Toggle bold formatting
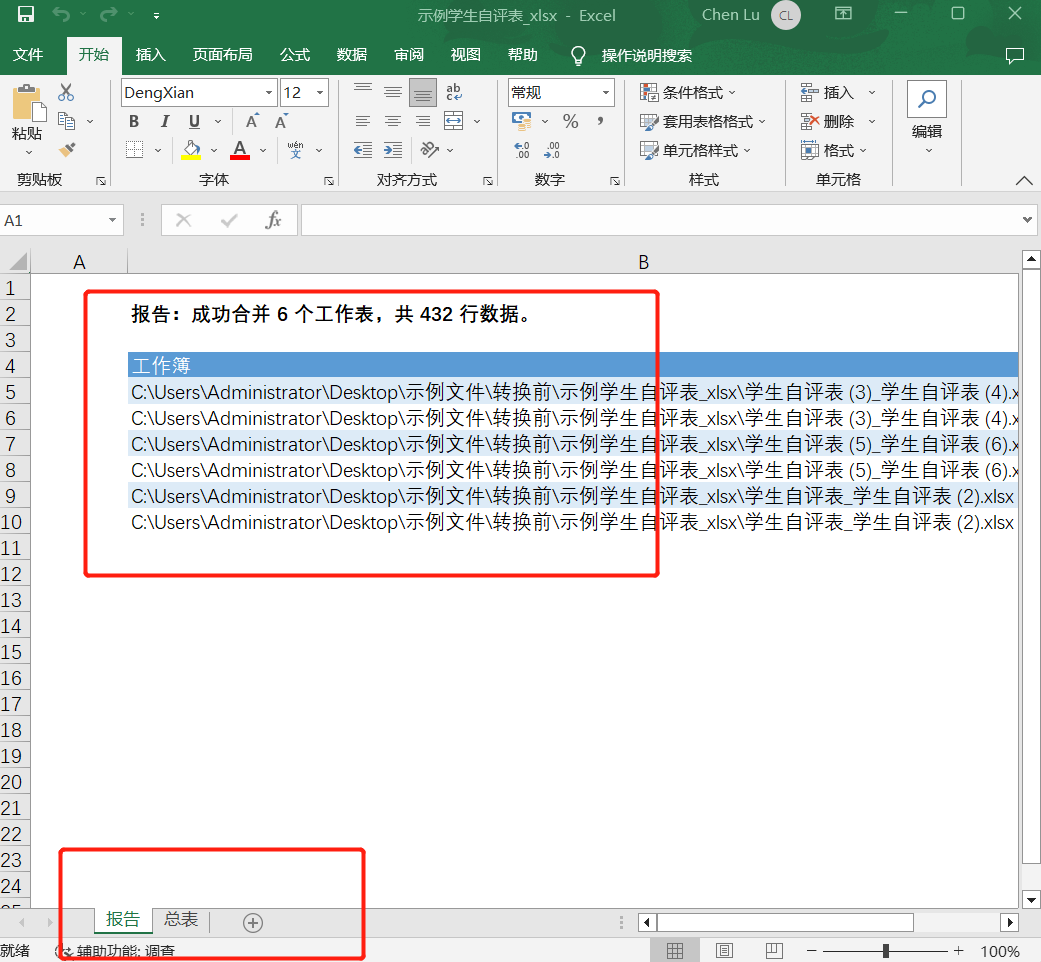1041x962 pixels. [x=133, y=121]
